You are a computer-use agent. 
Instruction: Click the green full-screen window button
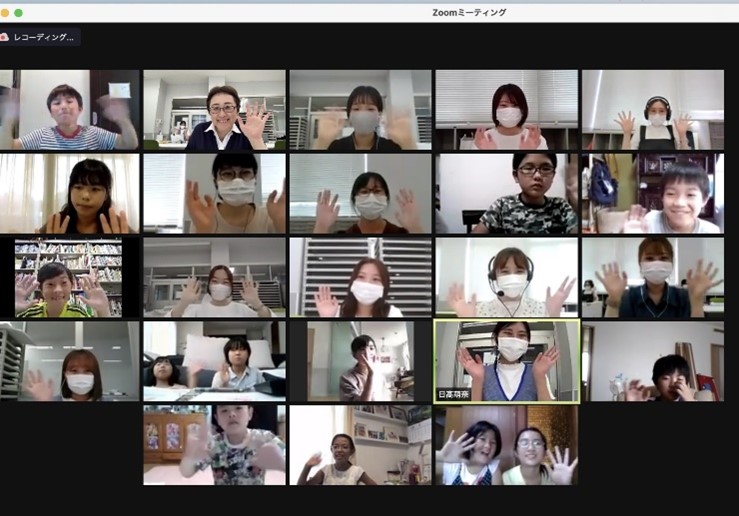(18, 12)
